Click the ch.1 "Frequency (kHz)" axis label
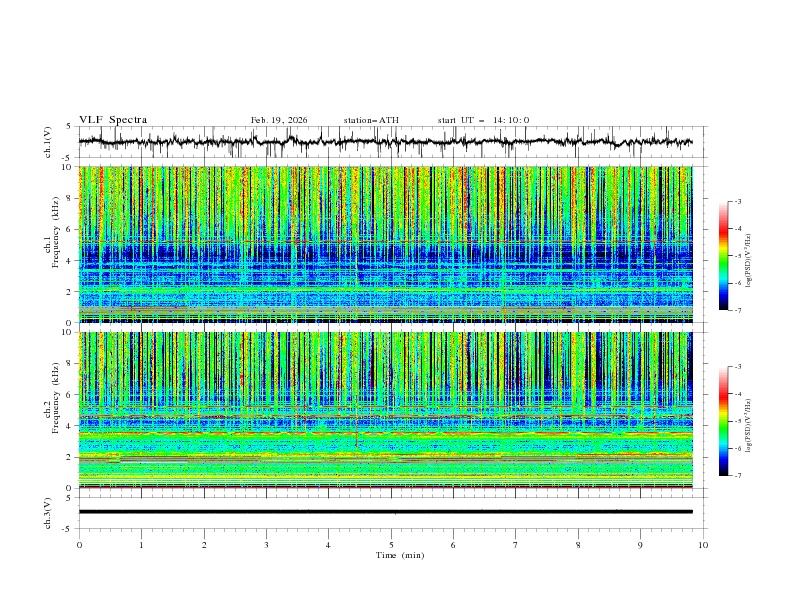The image size is (792, 612). point(55,232)
